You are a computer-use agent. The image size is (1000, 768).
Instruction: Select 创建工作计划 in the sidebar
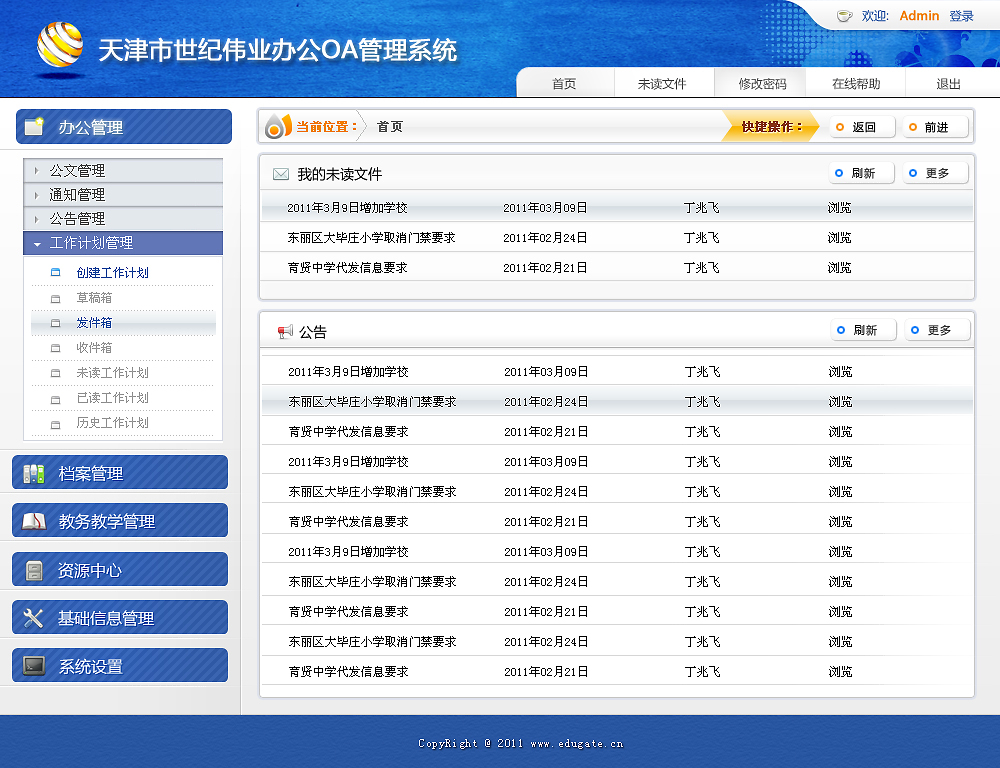[112, 273]
